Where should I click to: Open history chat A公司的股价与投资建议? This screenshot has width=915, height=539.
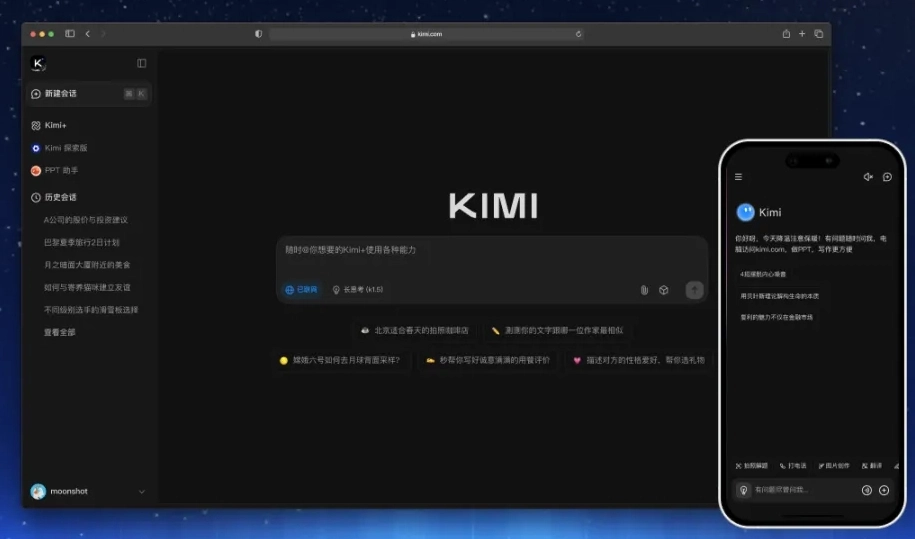click(86, 220)
